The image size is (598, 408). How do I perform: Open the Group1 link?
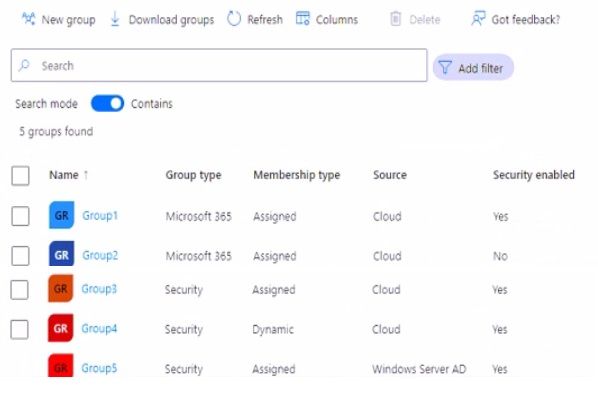tap(100, 215)
